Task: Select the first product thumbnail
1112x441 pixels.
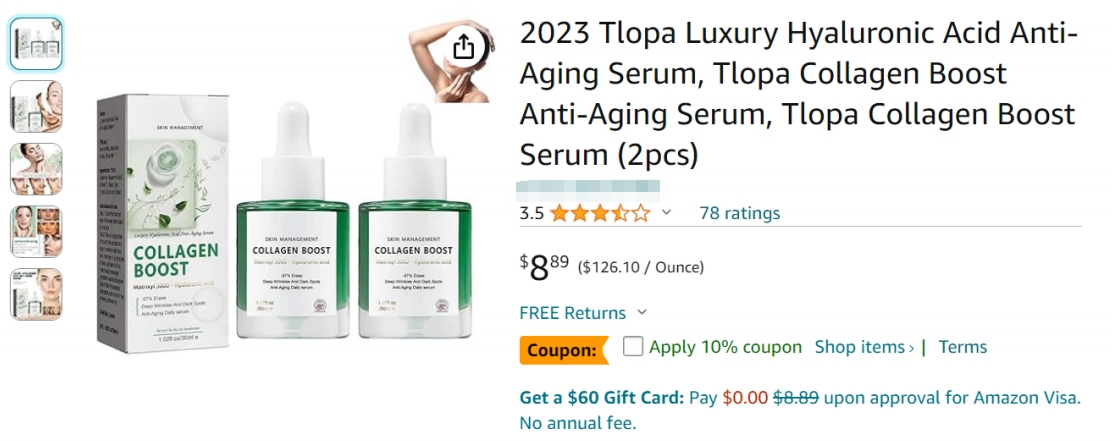Action: (x=36, y=43)
